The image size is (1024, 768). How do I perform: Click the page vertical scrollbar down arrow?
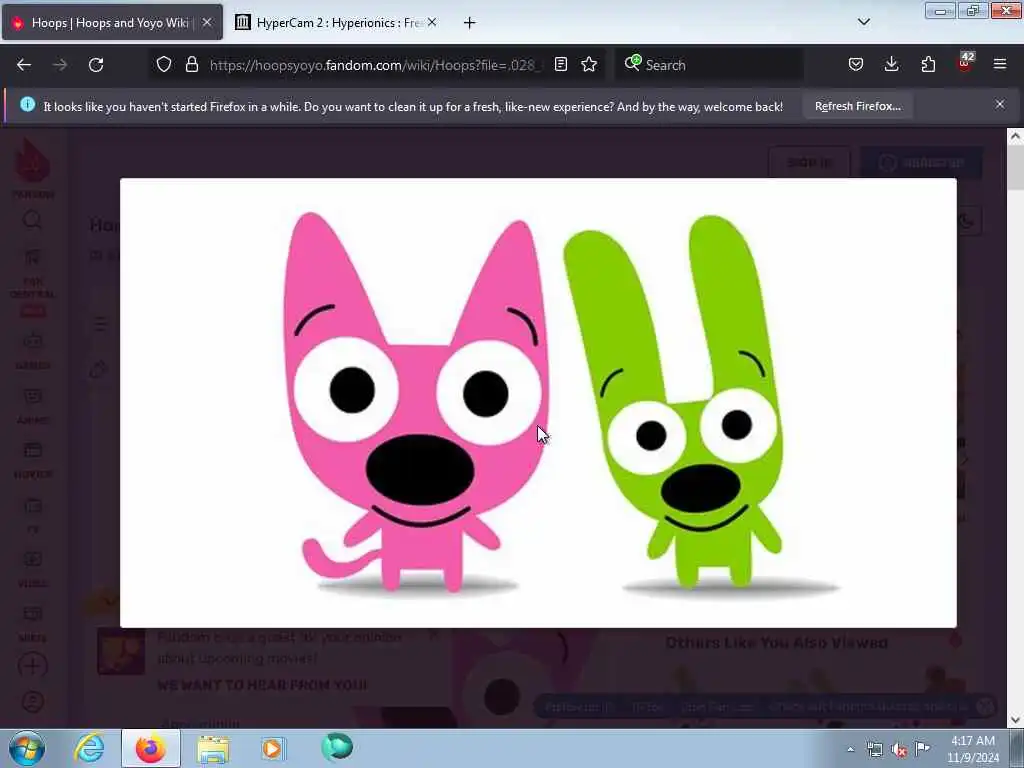1015,720
